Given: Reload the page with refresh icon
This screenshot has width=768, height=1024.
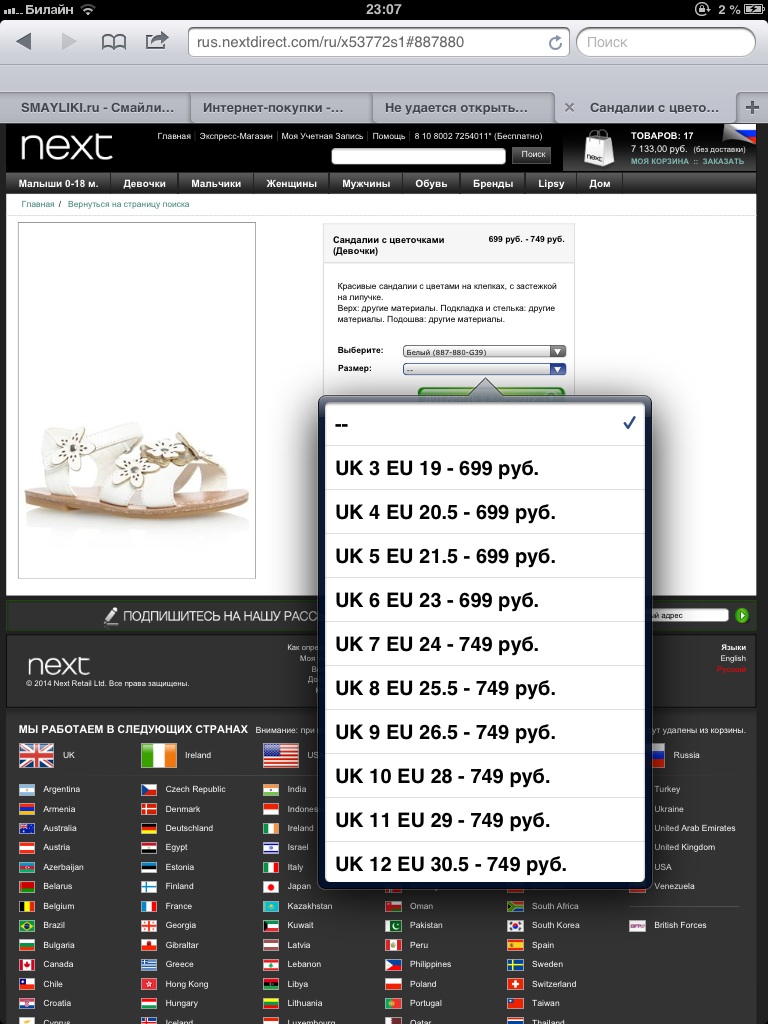Looking at the screenshot, I should (x=555, y=42).
